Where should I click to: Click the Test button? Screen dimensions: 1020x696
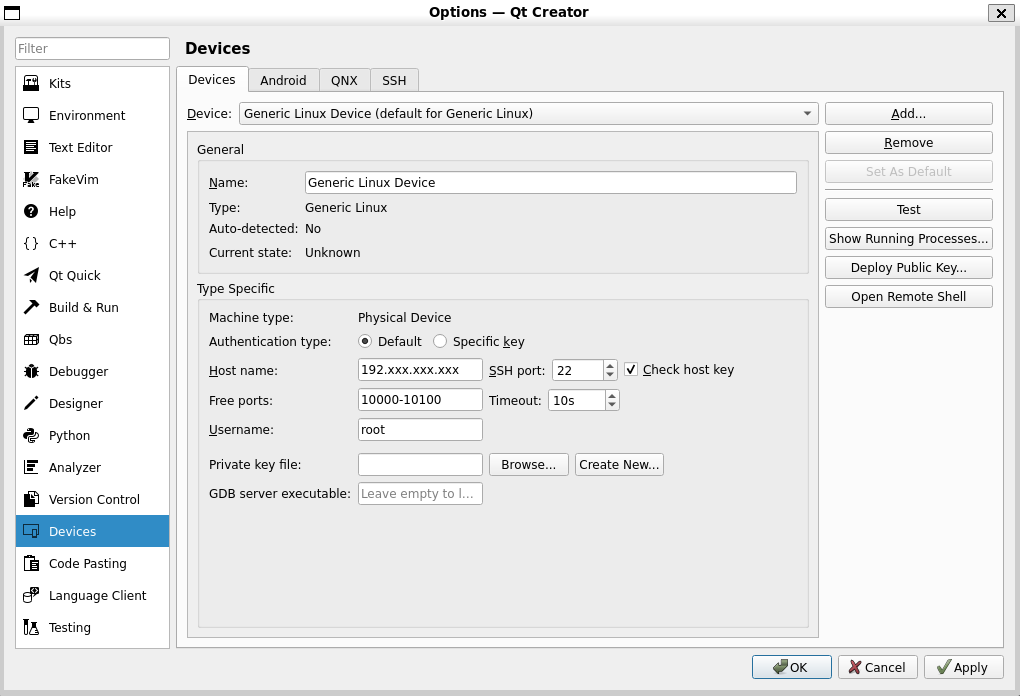point(909,209)
